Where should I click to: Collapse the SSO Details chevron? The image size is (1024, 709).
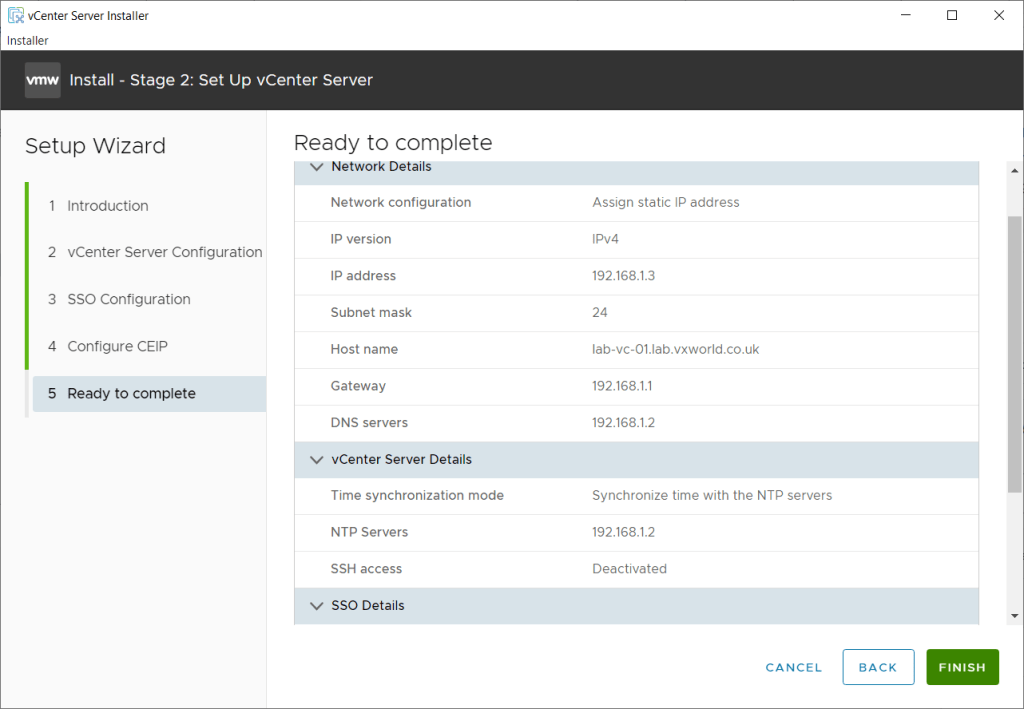coord(317,606)
